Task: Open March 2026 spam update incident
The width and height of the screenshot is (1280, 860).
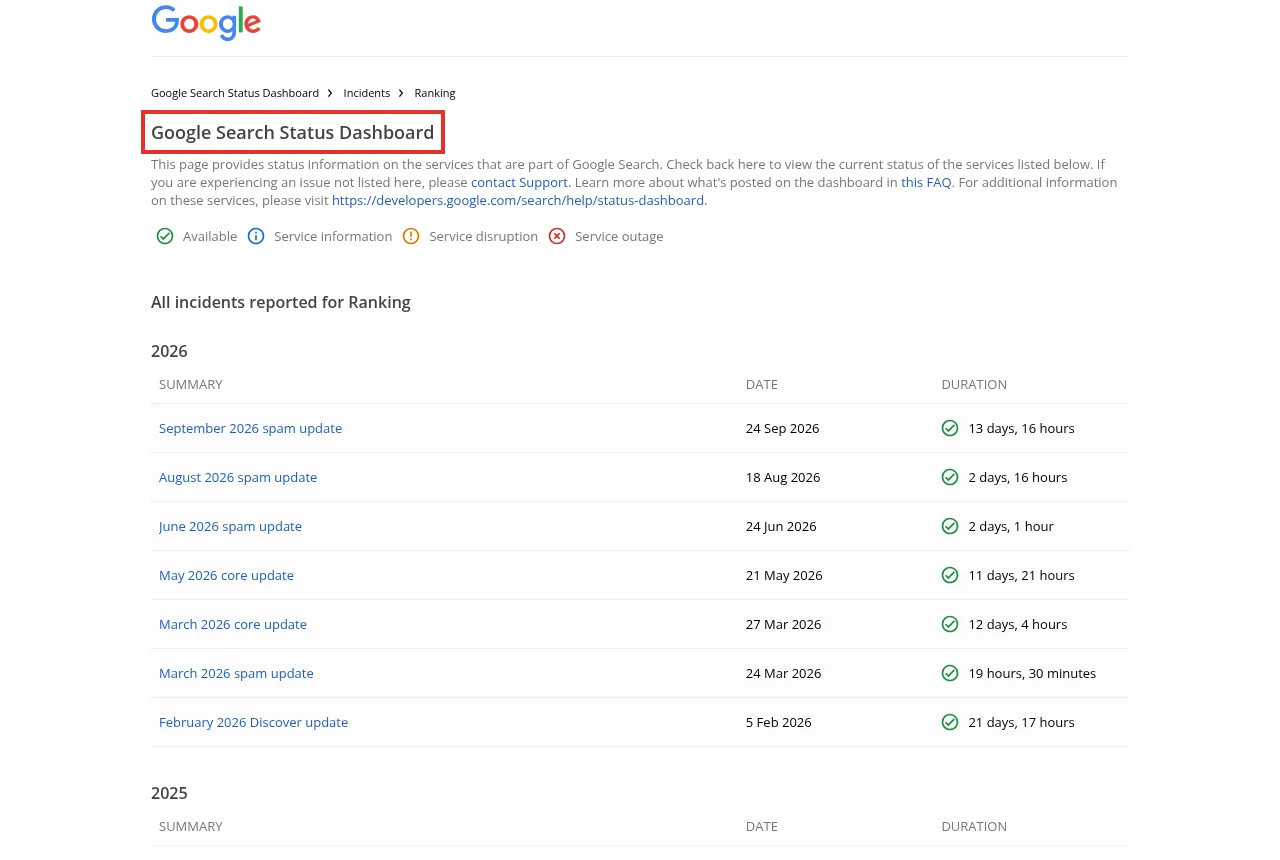Action: (x=236, y=673)
